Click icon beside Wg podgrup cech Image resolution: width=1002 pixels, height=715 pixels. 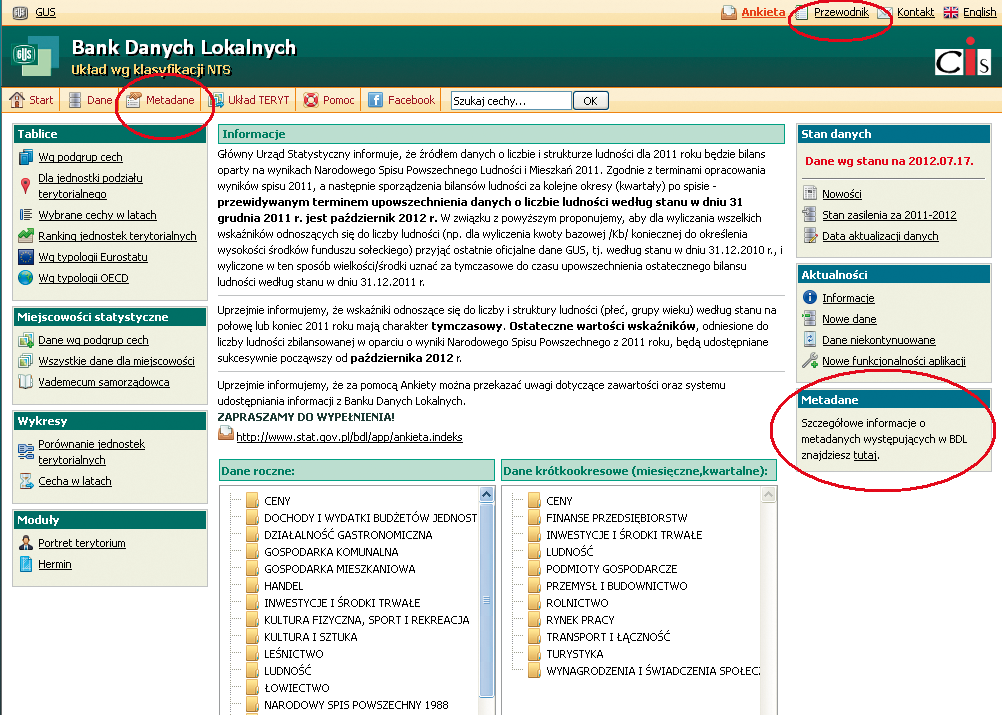click(x=26, y=157)
